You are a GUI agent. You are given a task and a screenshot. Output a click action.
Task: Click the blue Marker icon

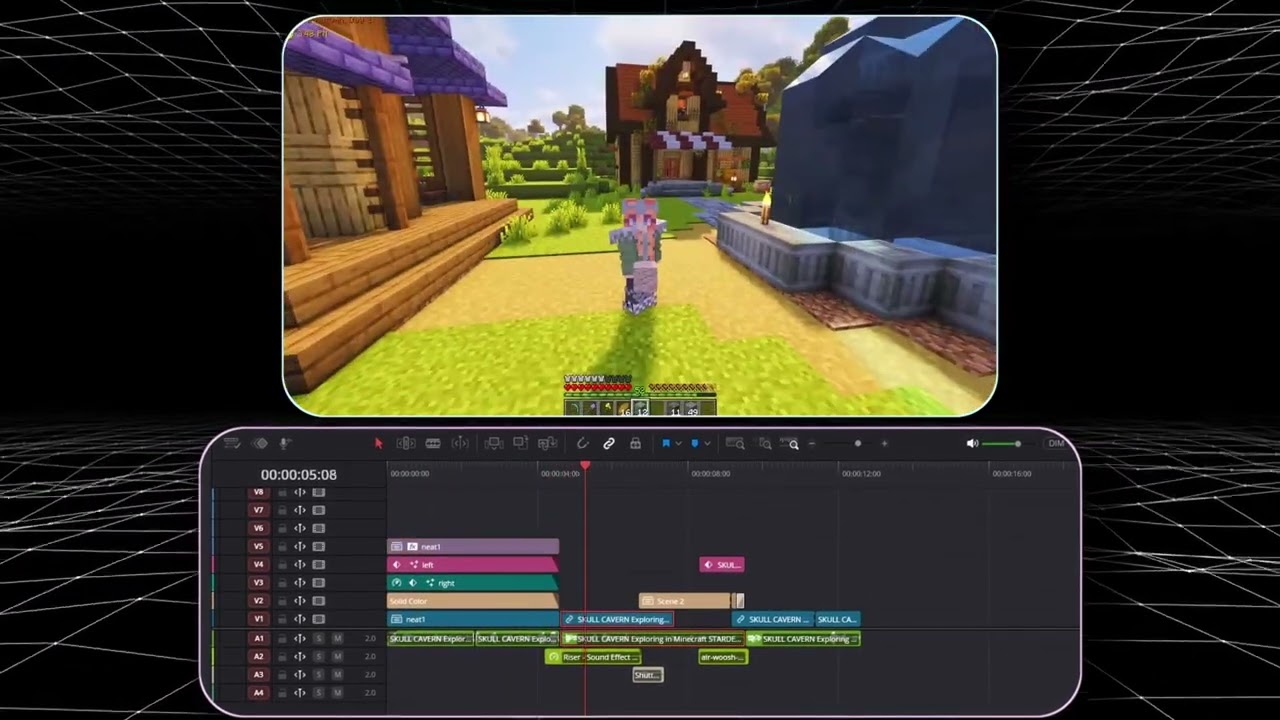tap(695, 443)
